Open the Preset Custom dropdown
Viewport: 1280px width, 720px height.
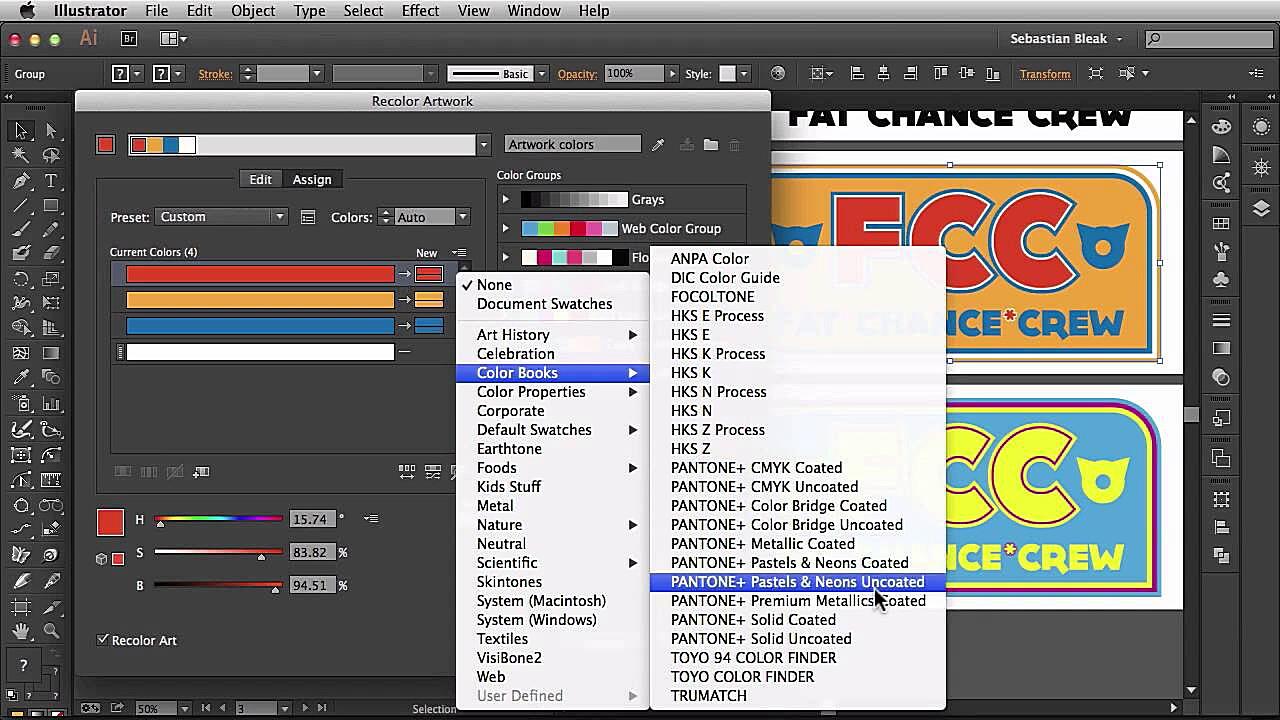coord(221,217)
